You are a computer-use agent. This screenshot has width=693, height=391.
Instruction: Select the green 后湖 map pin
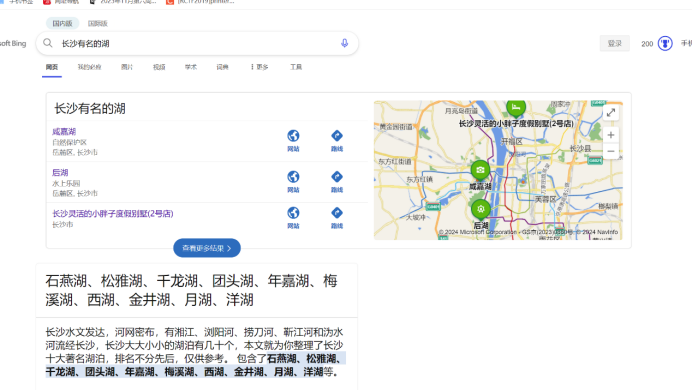point(480,209)
